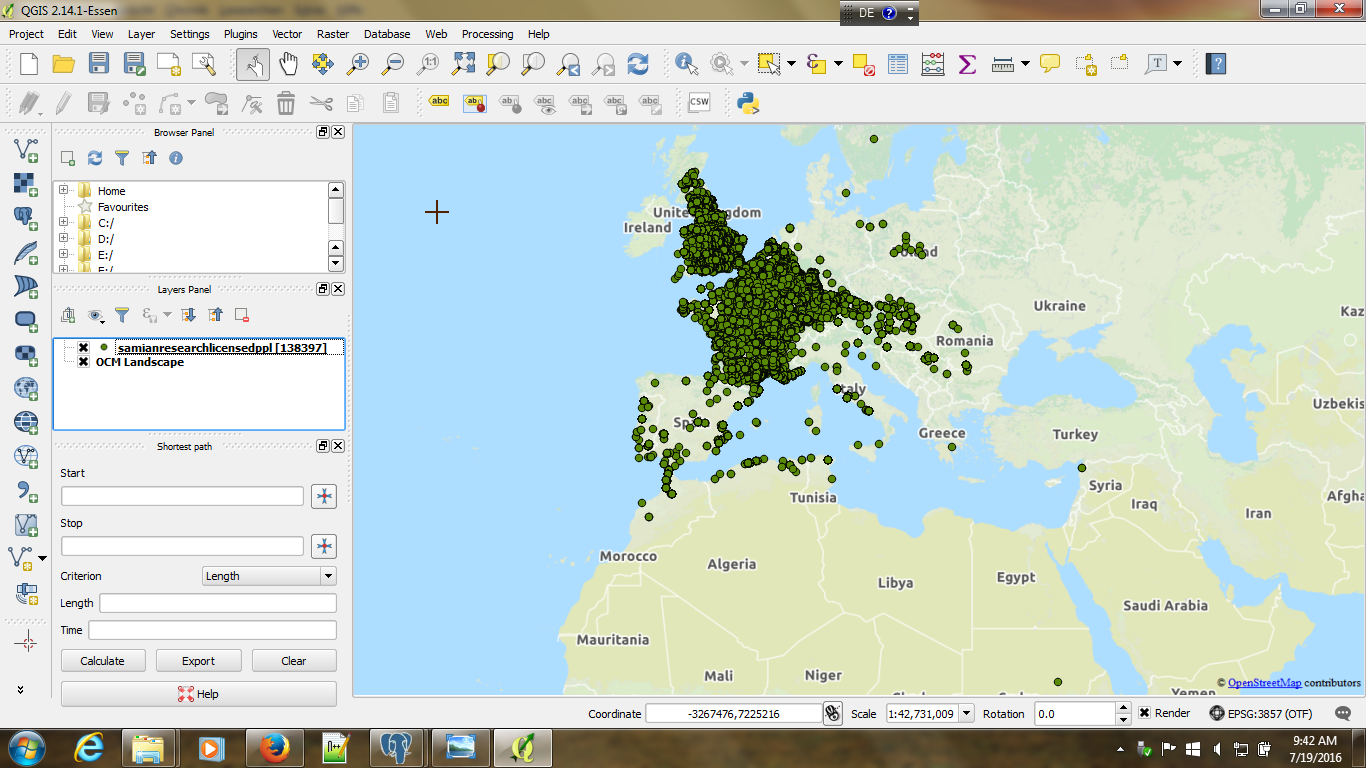The image size is (1366, 768).
Task: Open the Plugins menu
Action: [x=240, y=34]
